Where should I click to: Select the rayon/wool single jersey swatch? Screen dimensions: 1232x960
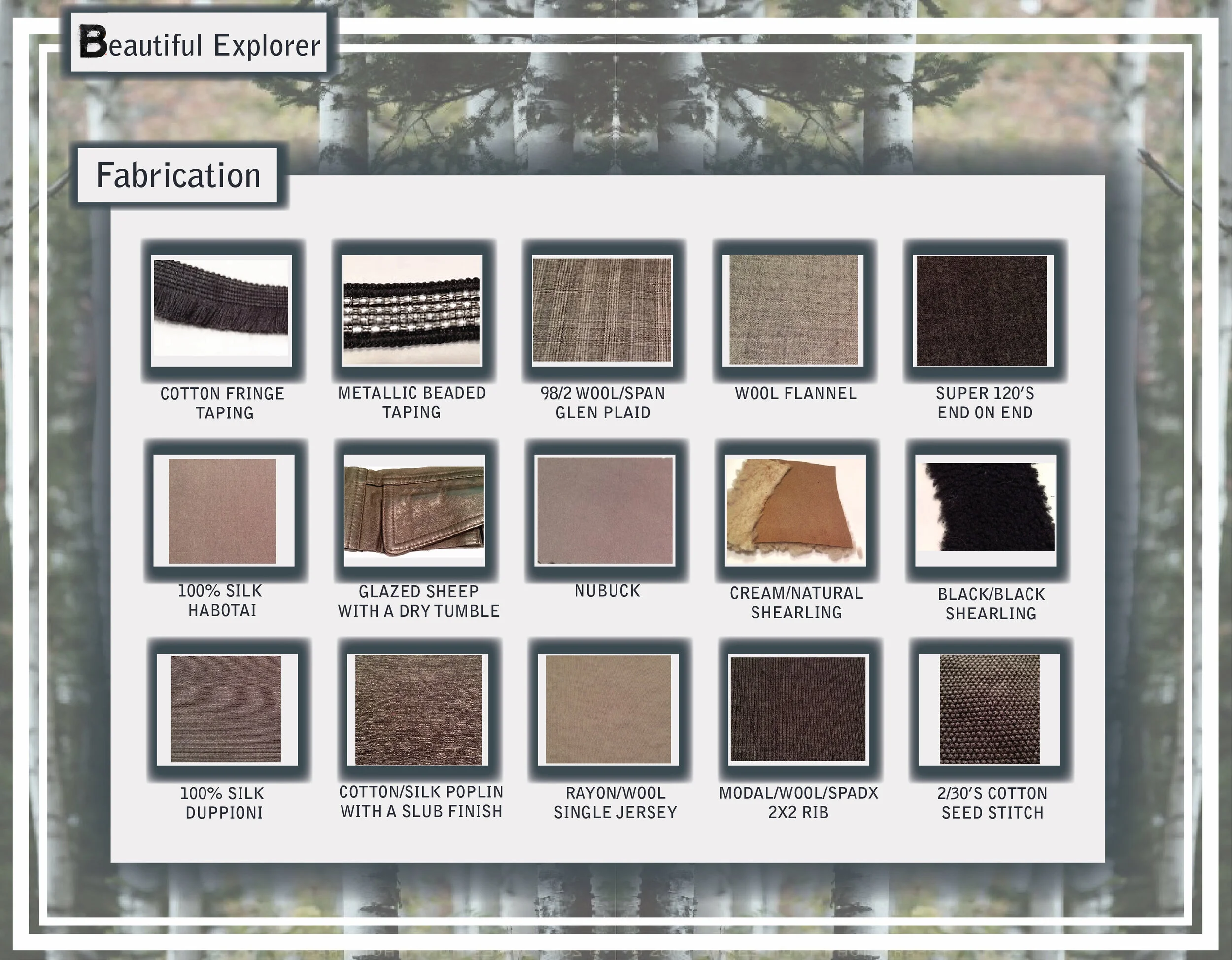pyautogui.click(x=608, y=710)
